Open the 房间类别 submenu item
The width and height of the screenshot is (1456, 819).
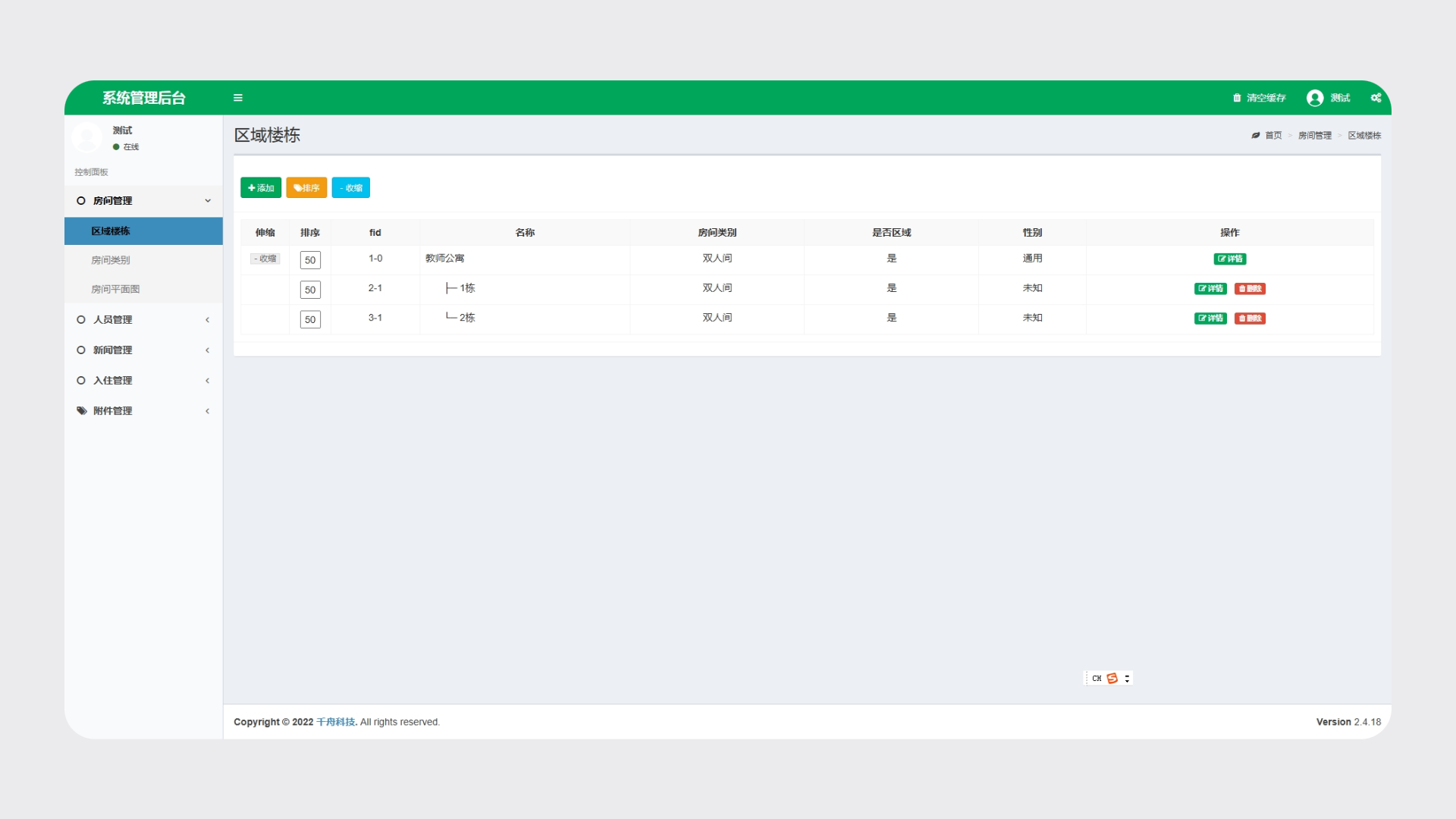pyautogui.click(x=111, y=260)
